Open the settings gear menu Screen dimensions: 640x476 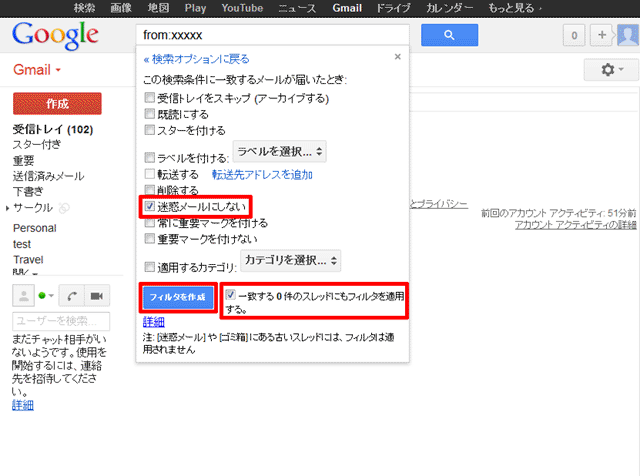click(x=608, y=71)
